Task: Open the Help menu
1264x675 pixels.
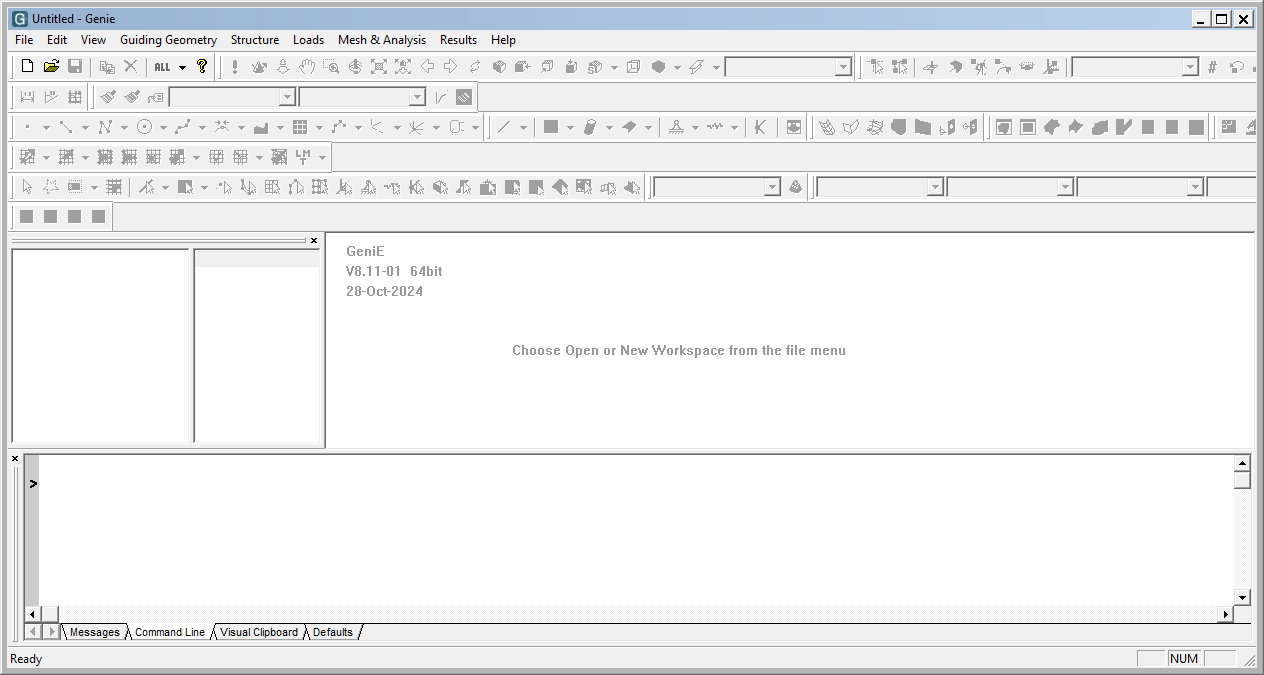Action: 503,40
